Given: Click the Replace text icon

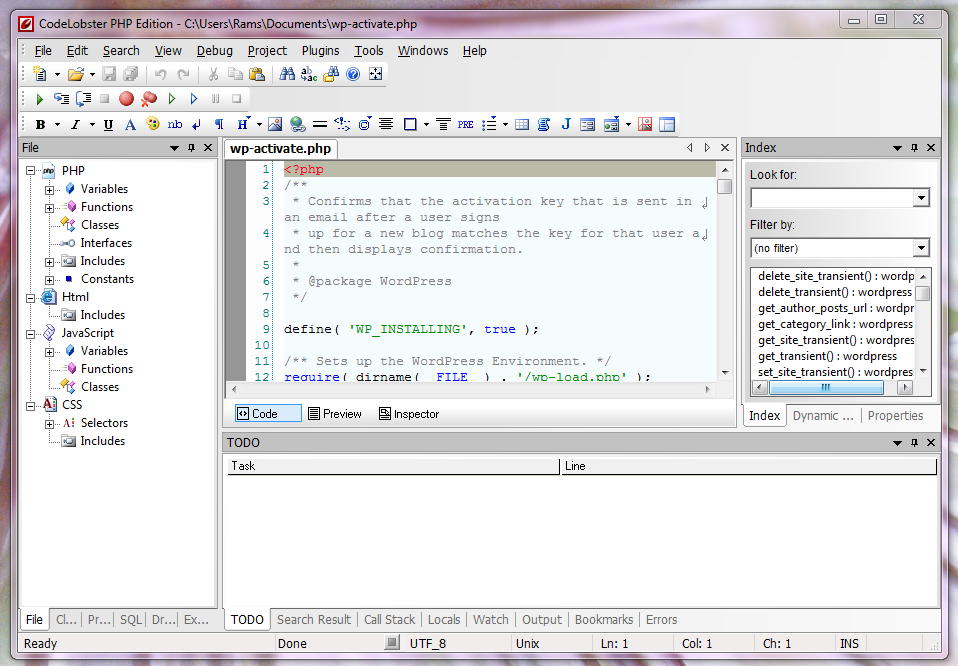Looking at the screenshot, I should [x=309, y=74].
